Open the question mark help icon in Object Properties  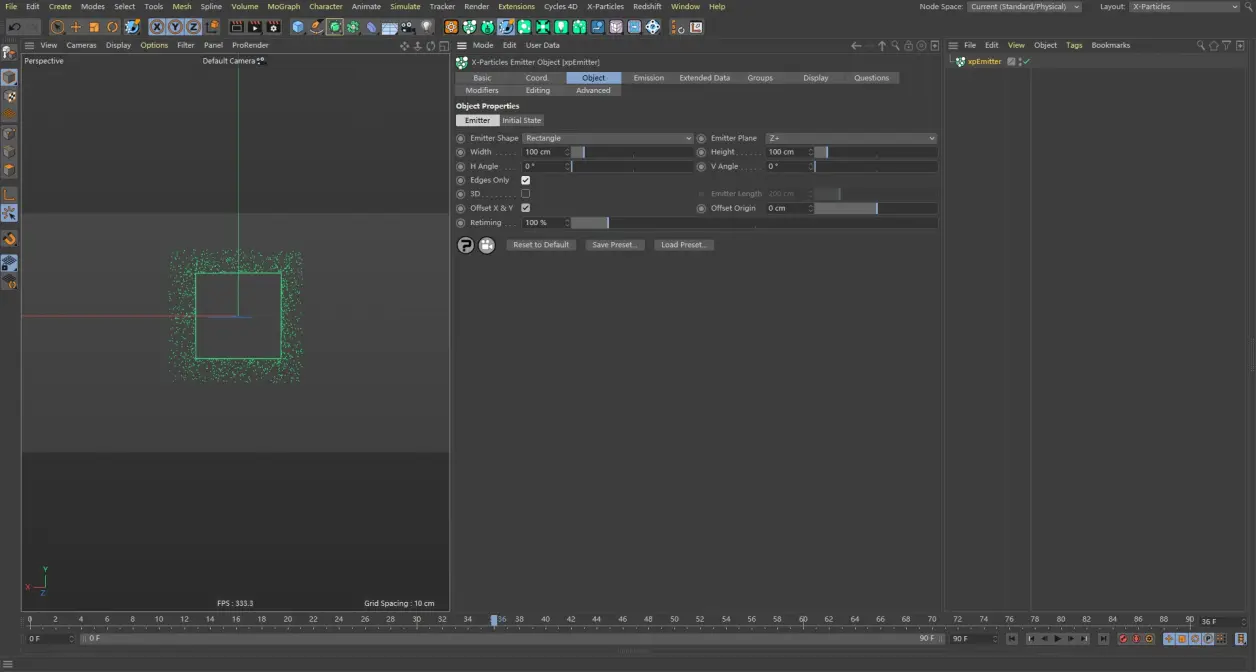click(x=465, y=244)
